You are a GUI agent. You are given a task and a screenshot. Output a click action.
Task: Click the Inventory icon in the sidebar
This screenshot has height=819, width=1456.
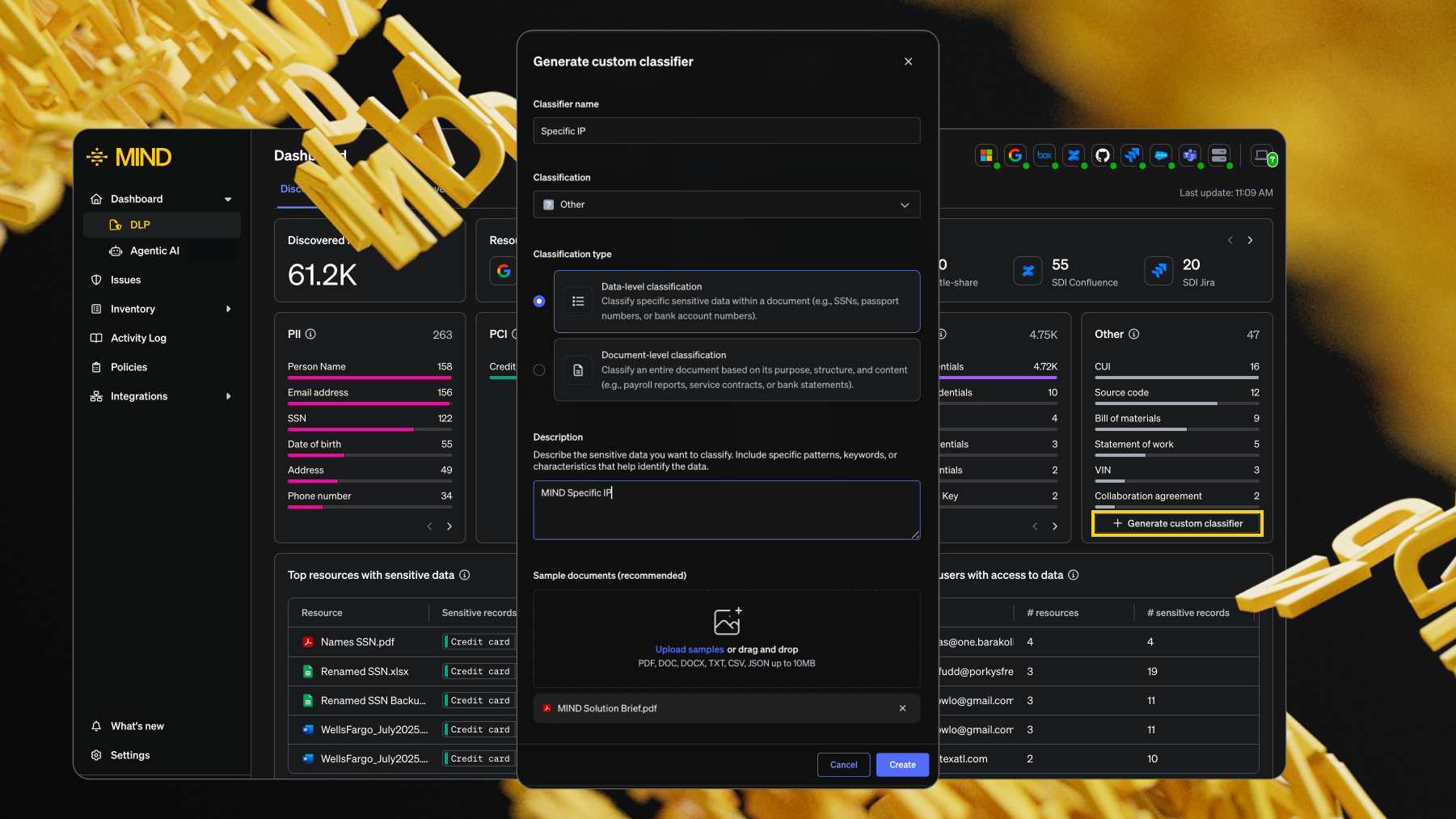pyautogui.click(x=96, y=309)
